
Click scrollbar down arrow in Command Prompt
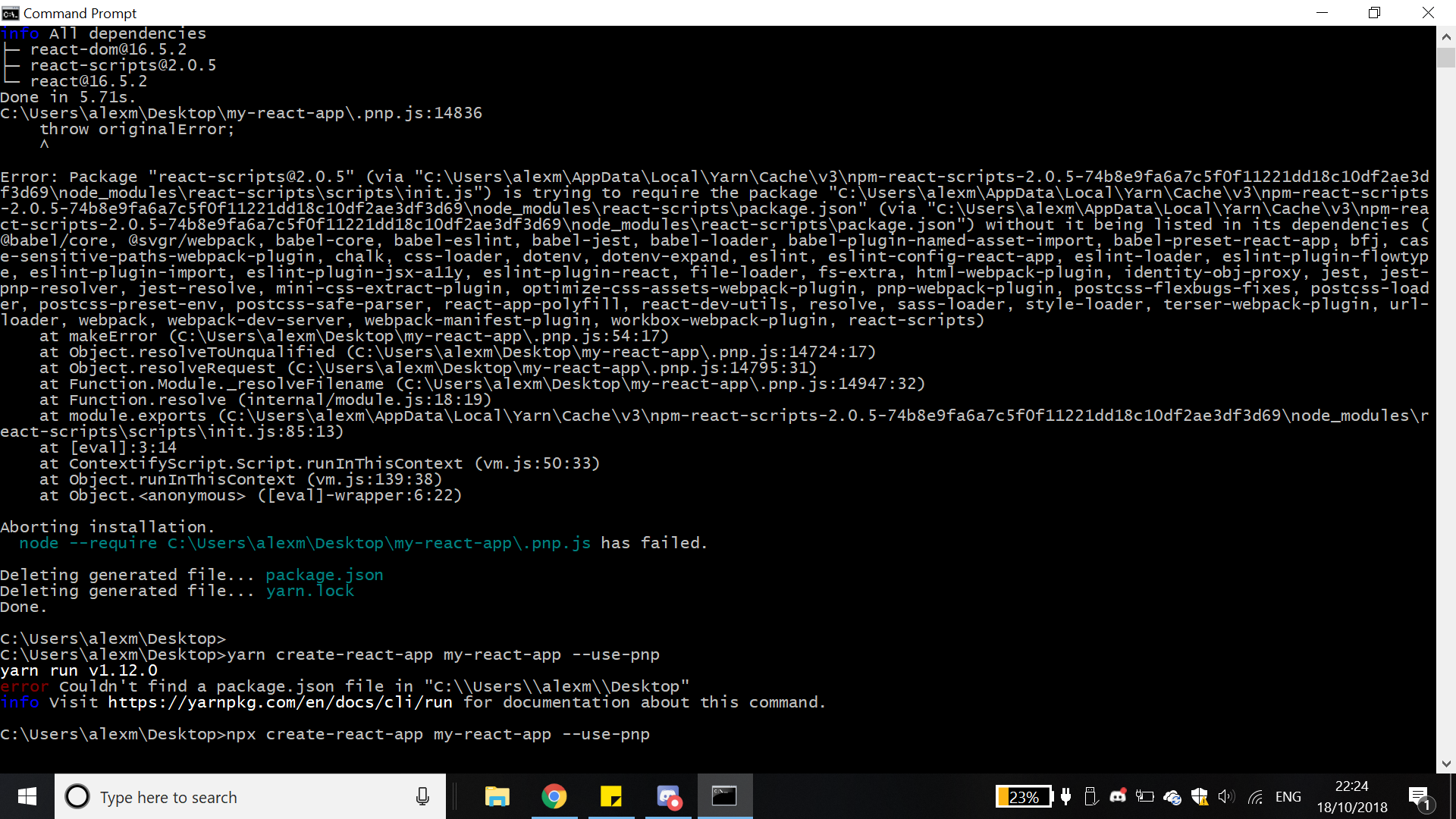tap(1446, 764)
